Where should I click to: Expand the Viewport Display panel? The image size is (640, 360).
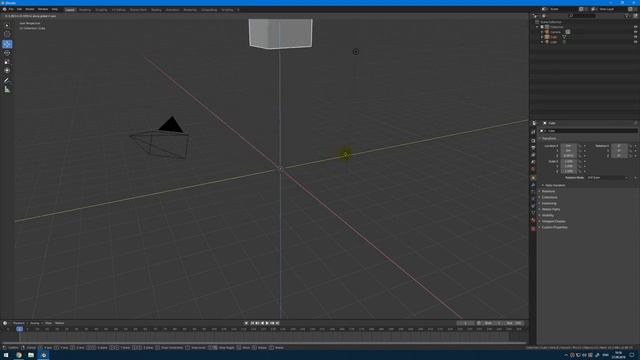553,221
